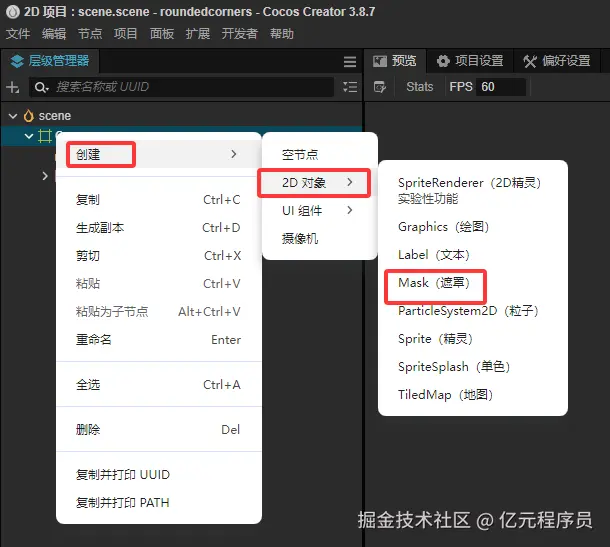This screenshot has width=610, height=547.
Task: Create a ParticleSystem2D (粒子) node
Action: (x=473, y=310)
